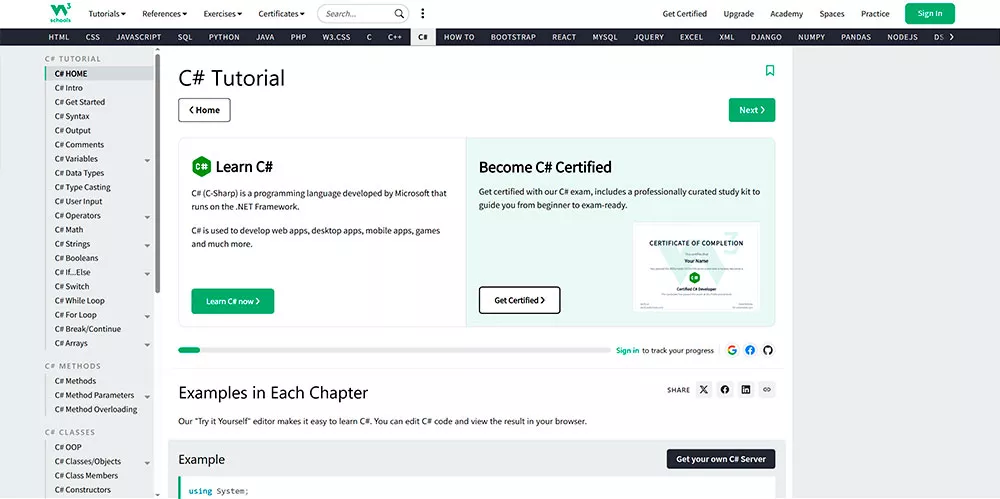Share on X (Twitter) icon

703,389
